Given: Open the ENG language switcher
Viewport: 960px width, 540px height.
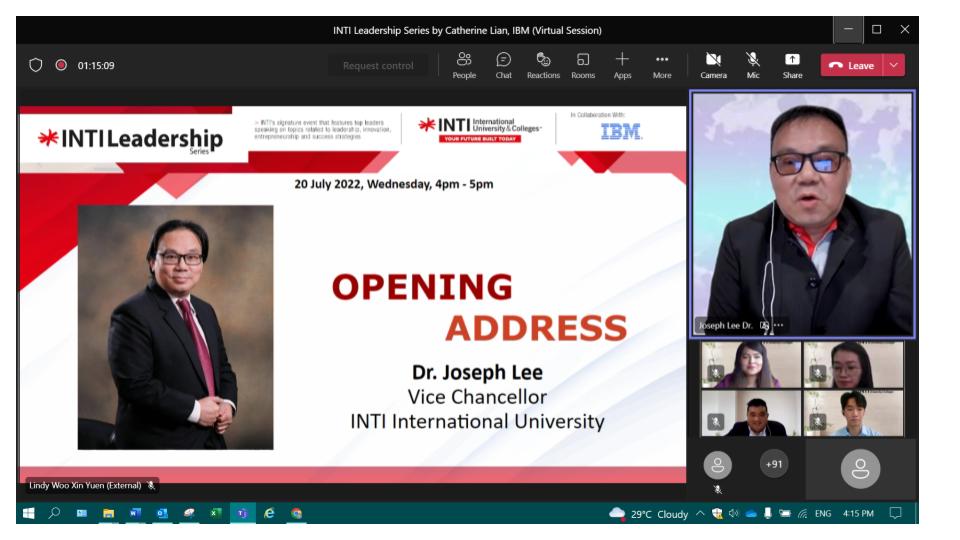Looking at the screenshot, I should (x=823, y=514).
